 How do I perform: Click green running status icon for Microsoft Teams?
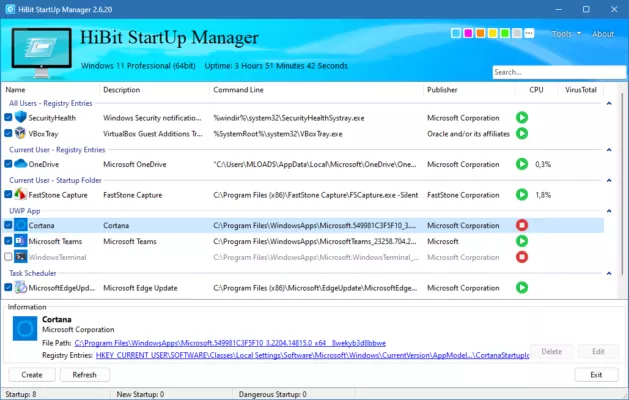point(522,241)
